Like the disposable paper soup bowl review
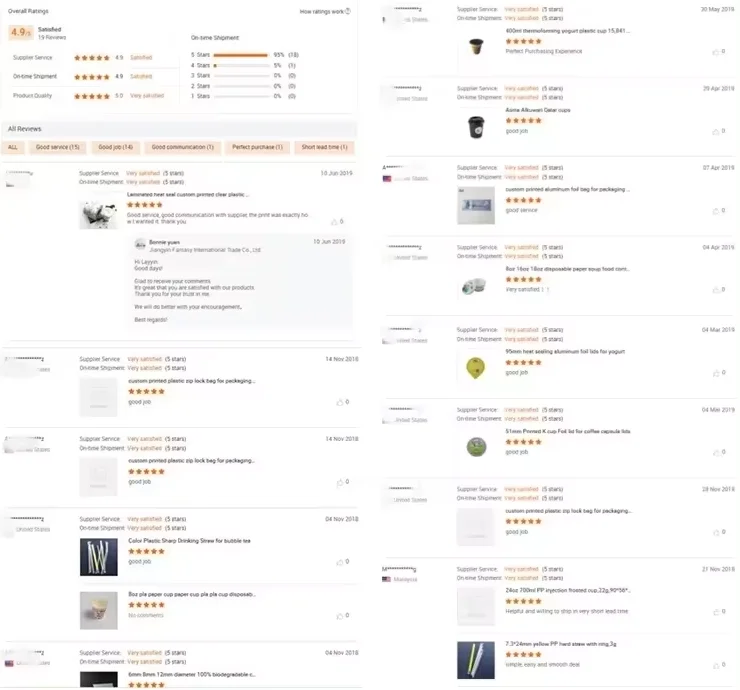Viewport: 740px width, 690px height. [x=714, y=289]
